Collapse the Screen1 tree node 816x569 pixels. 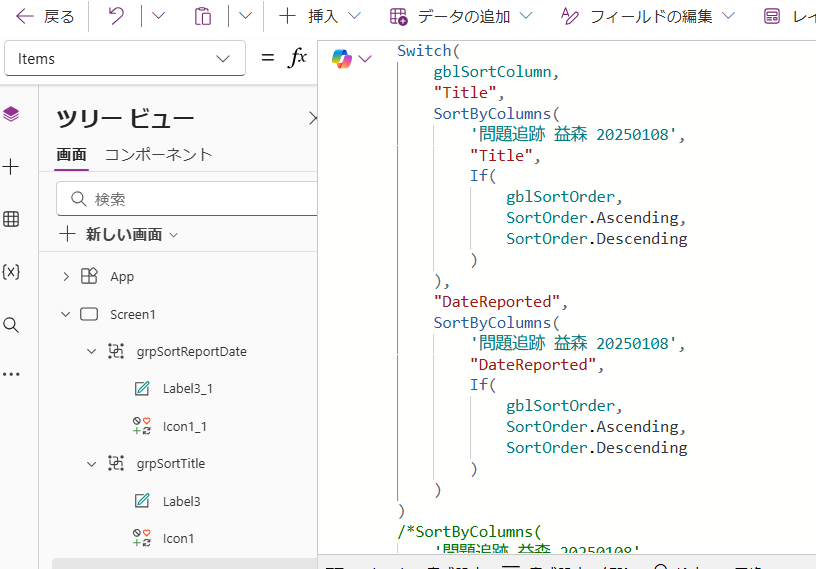tap(66, 314)
